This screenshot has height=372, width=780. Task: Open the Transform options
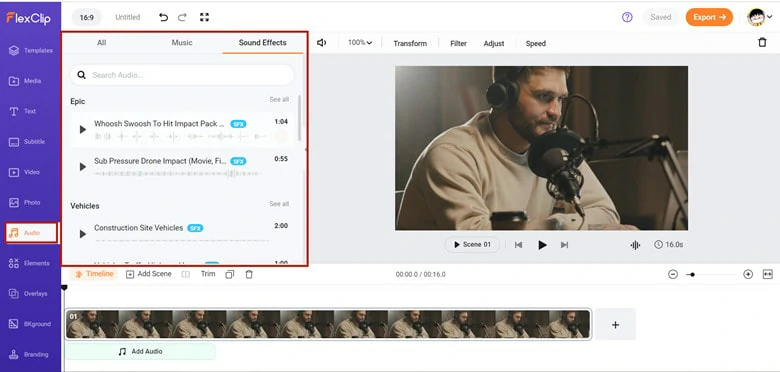point(410,43)
